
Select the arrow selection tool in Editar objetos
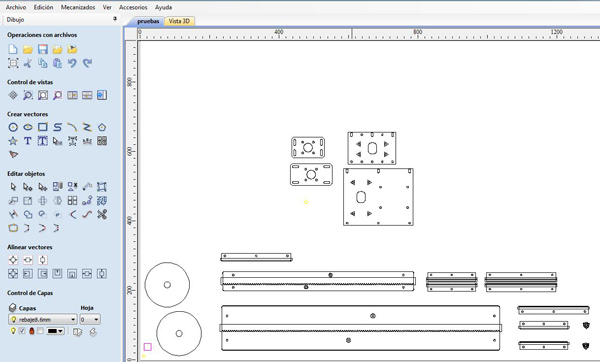13,187
